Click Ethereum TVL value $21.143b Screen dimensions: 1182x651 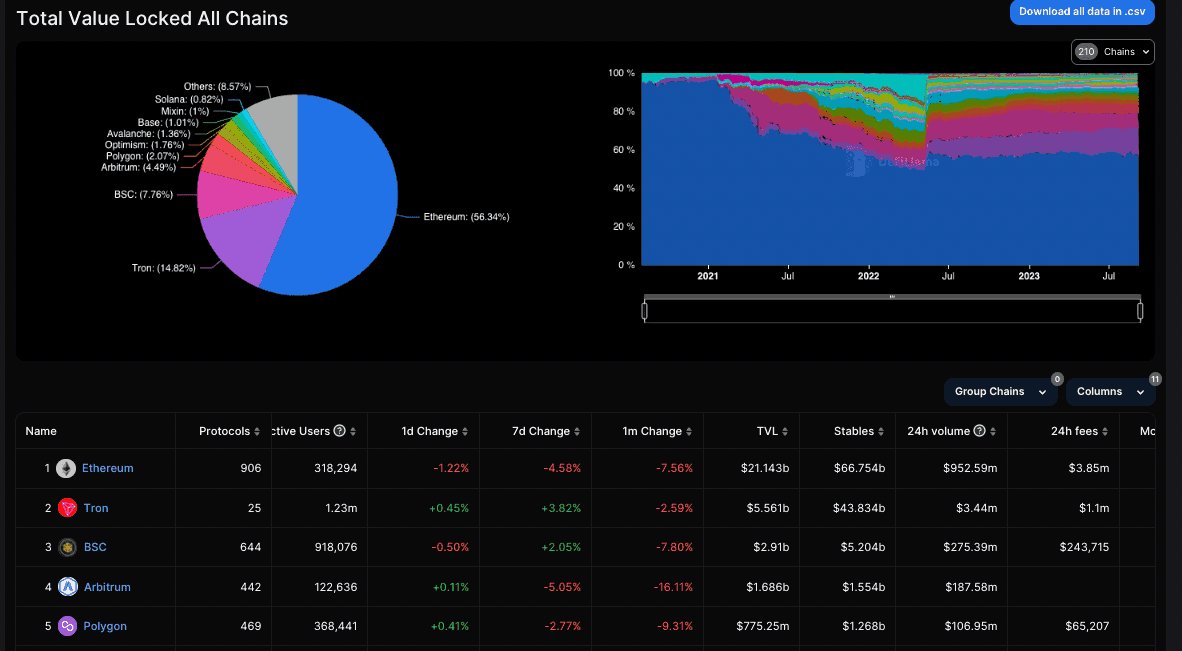[765, 468]
